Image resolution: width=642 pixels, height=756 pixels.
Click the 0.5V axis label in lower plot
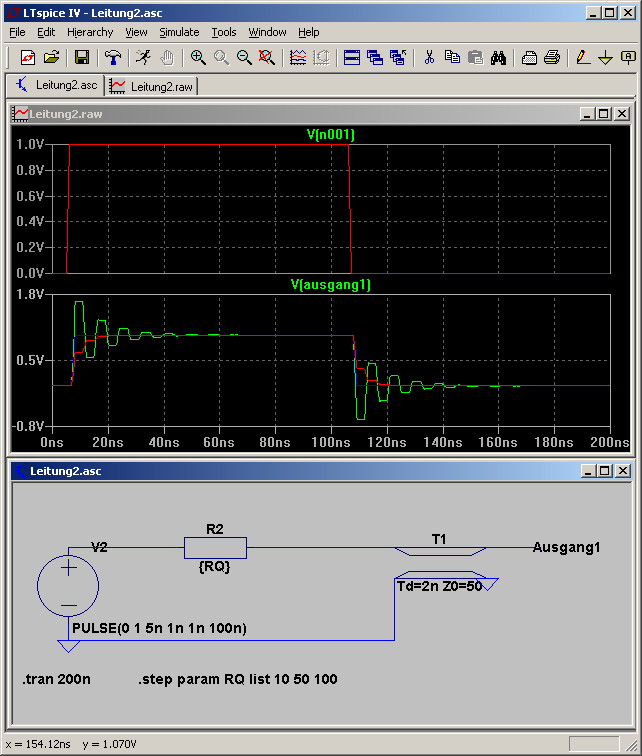pos(30,360)
